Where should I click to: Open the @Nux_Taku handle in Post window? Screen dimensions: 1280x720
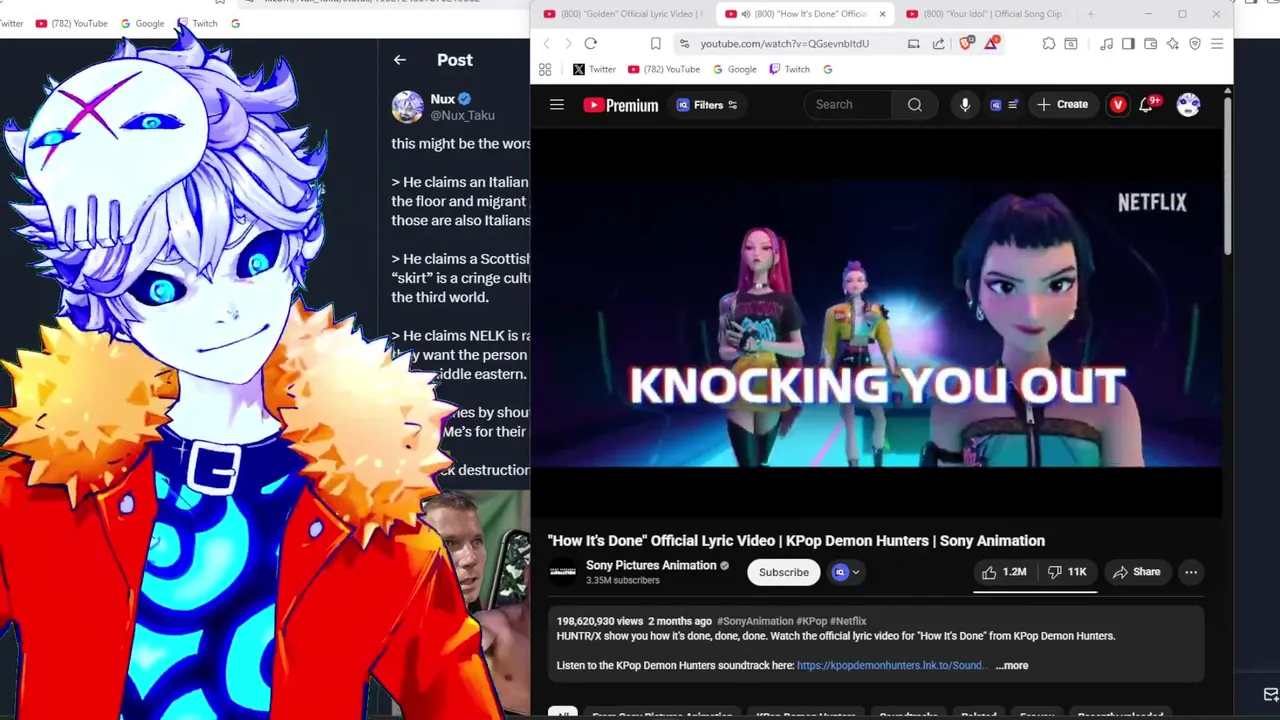coord(462,115)
